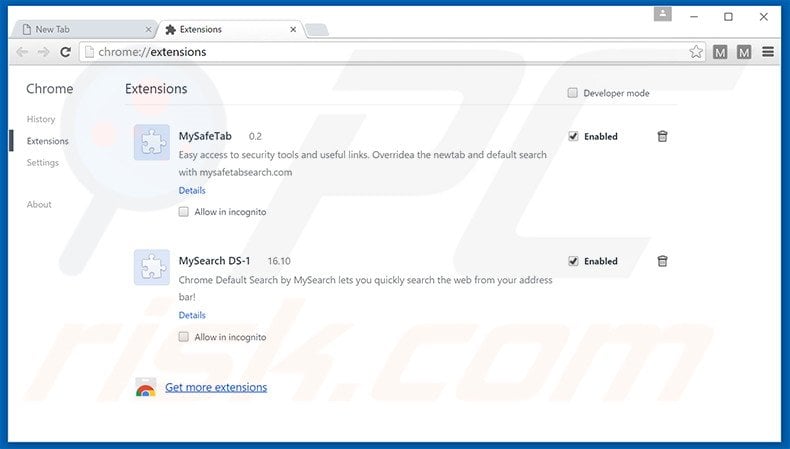Switch to the New Tab tab
Image resolution: width=790 pixels, height=449 pixels.
pos(83,30)
